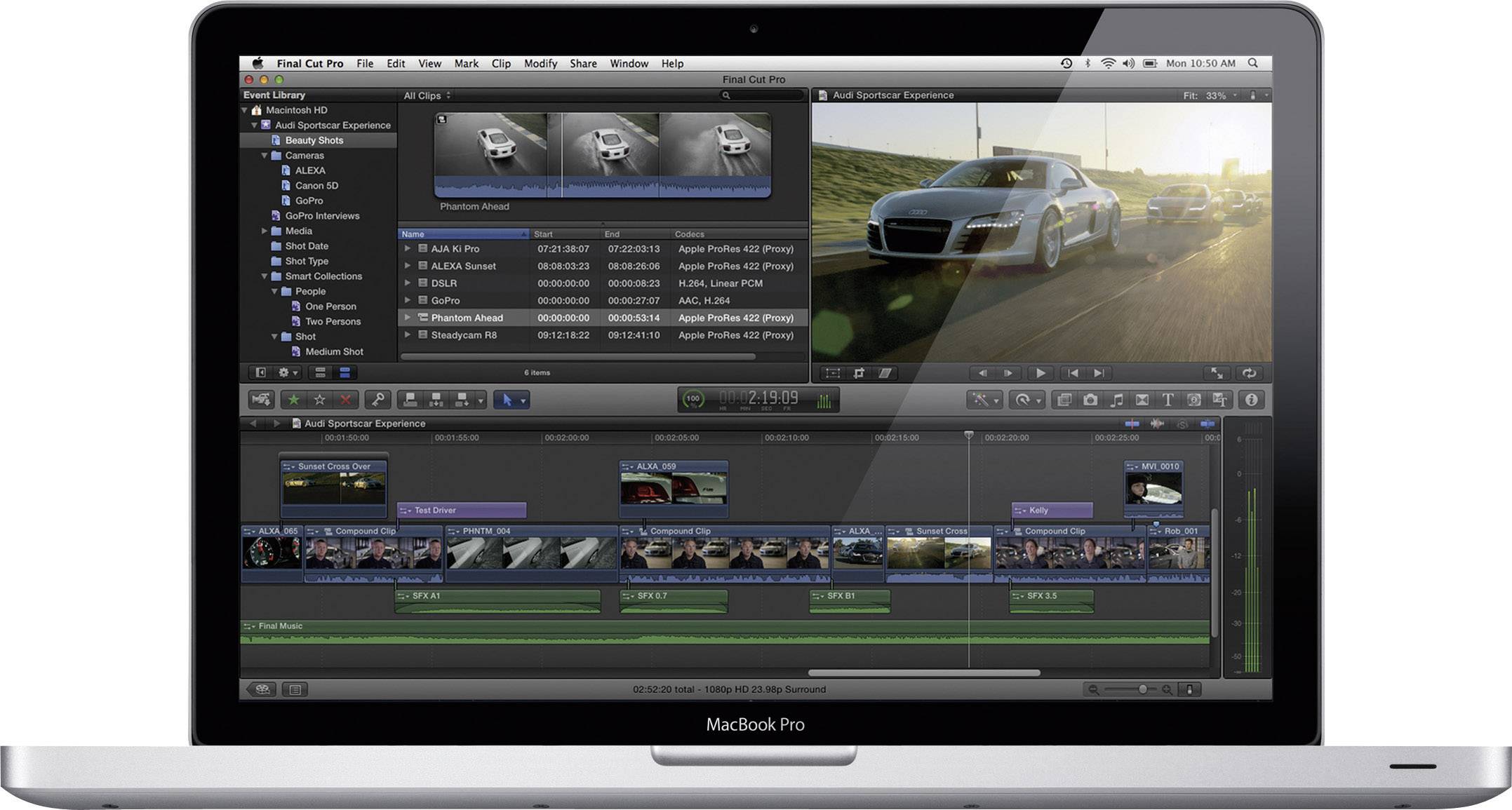1512x810 pixels.
Task: Toggle audio skimming in the timeline
Action: [1158, 424]
